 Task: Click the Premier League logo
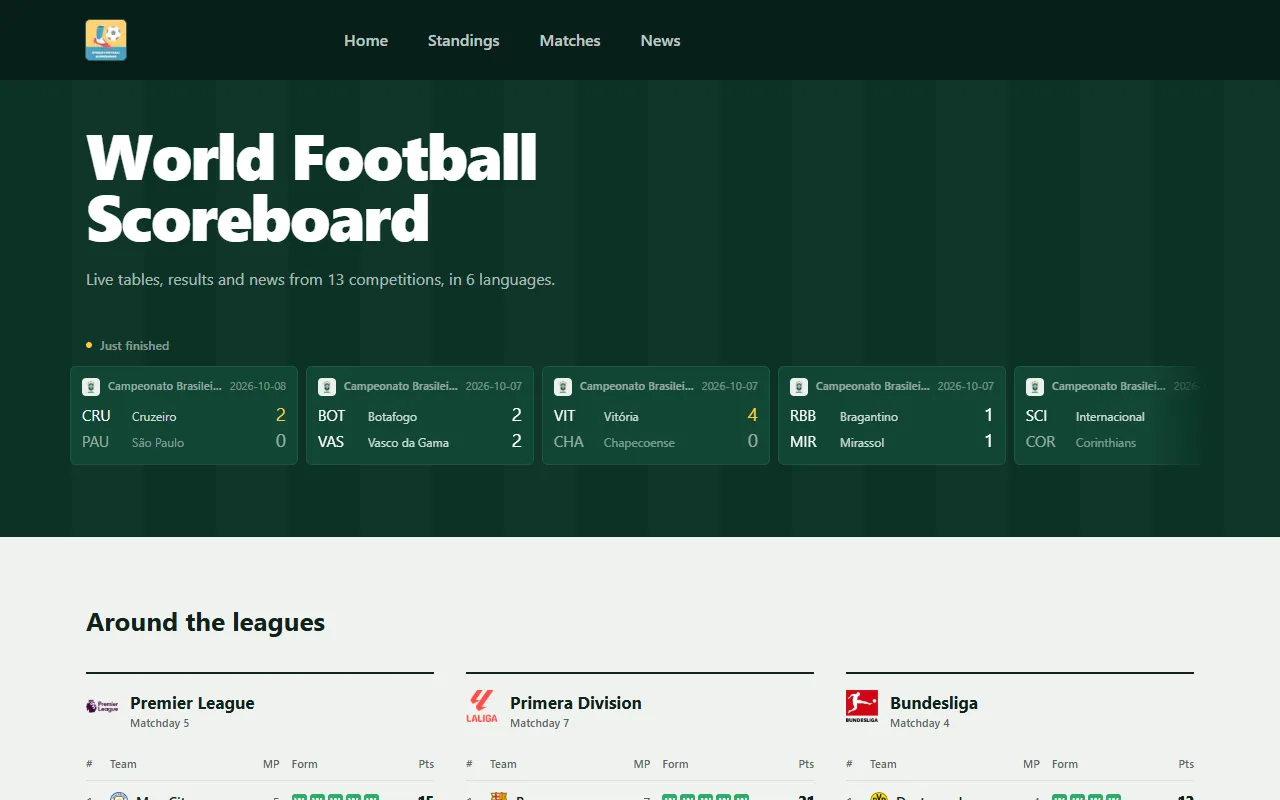102,706
